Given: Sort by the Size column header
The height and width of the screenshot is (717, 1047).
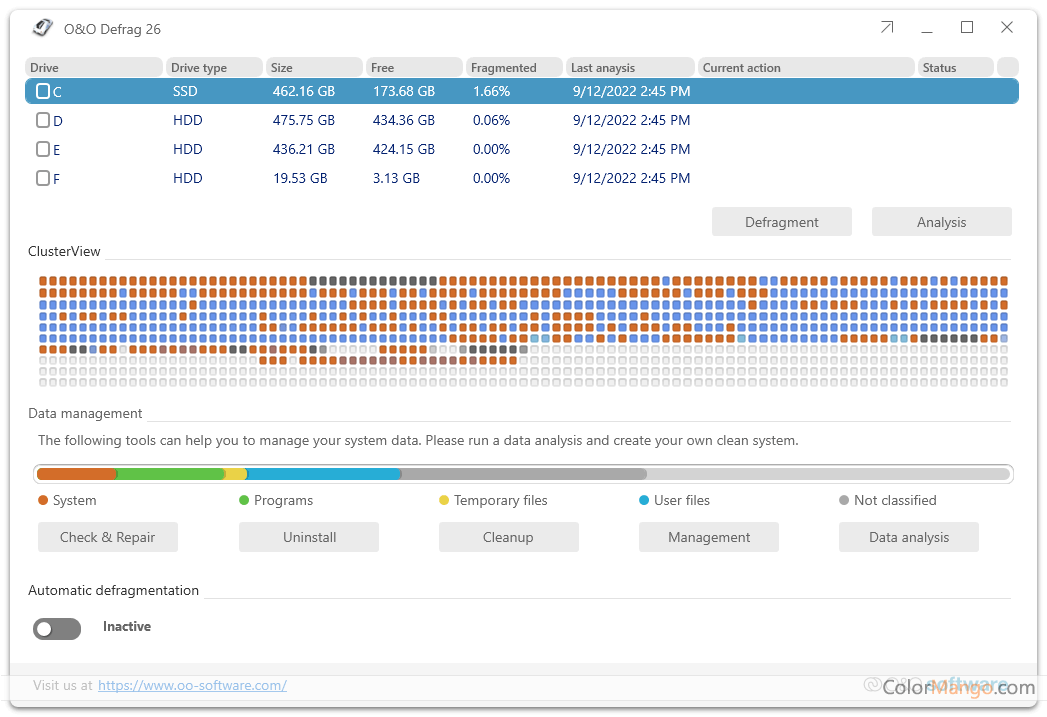Looking at the screenshot, I should tap(314, 67).
